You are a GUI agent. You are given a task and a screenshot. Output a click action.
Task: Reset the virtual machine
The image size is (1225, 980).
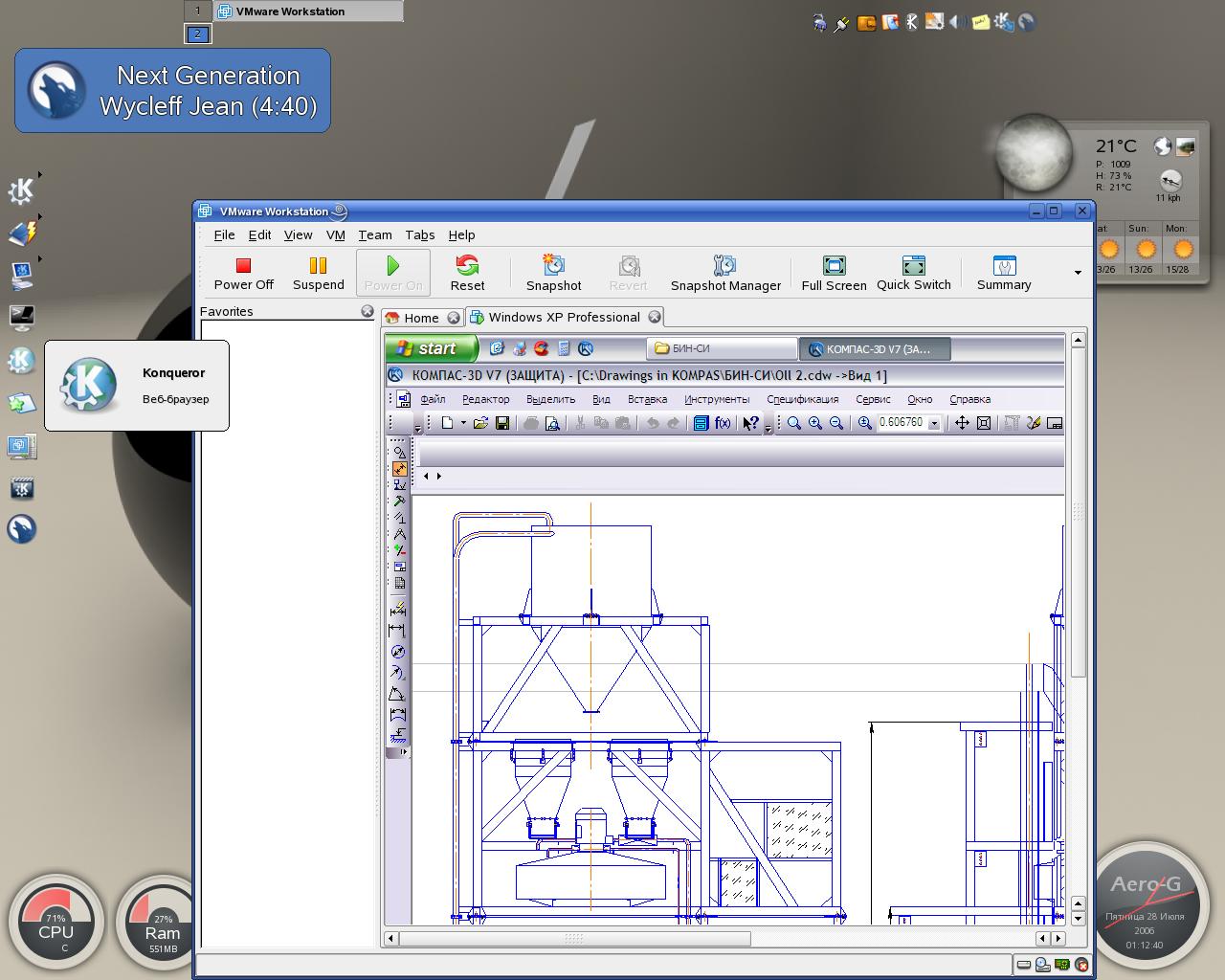pos(467,274)
